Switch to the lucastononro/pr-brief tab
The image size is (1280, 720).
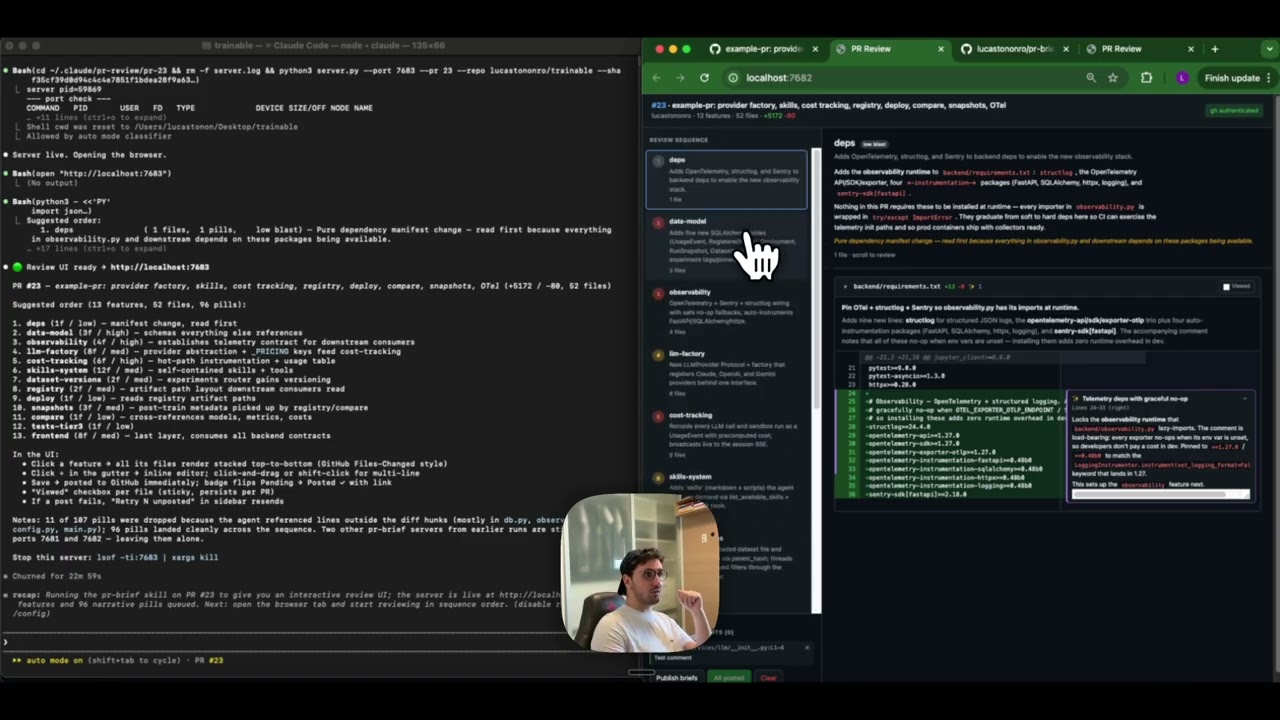coord(1014,49)
